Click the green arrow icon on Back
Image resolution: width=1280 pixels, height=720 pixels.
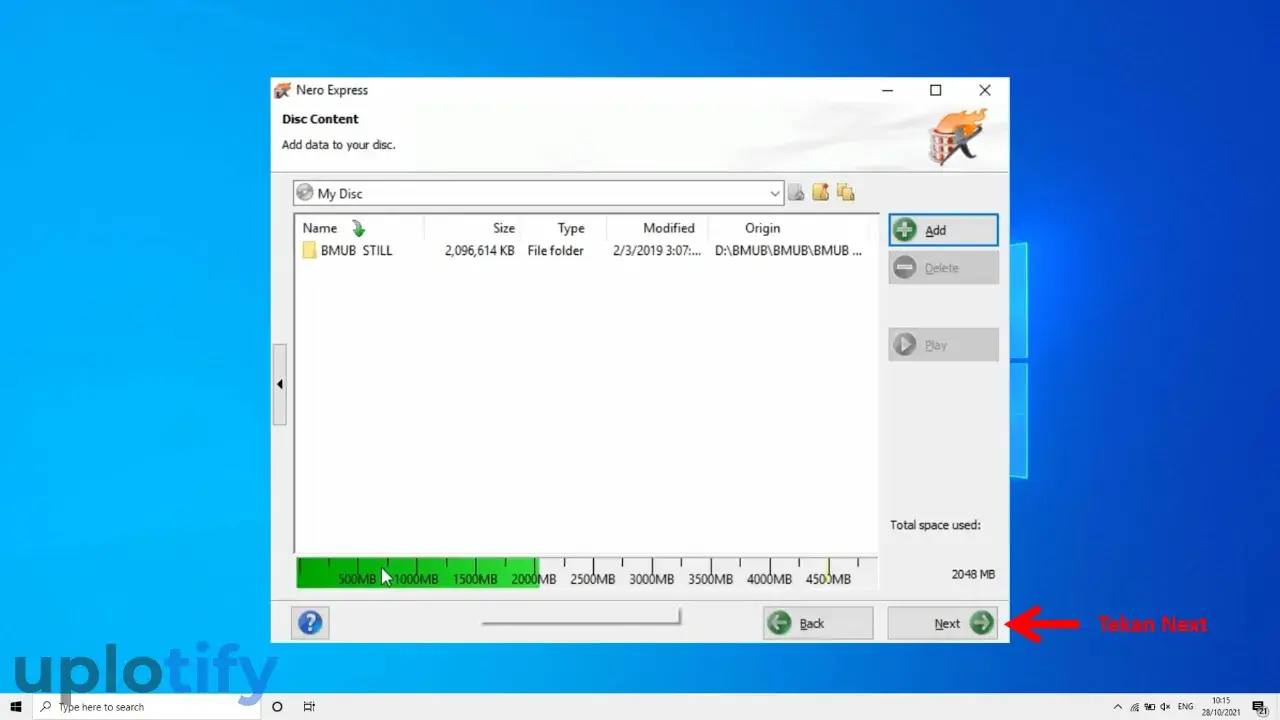tap(780, 624)
